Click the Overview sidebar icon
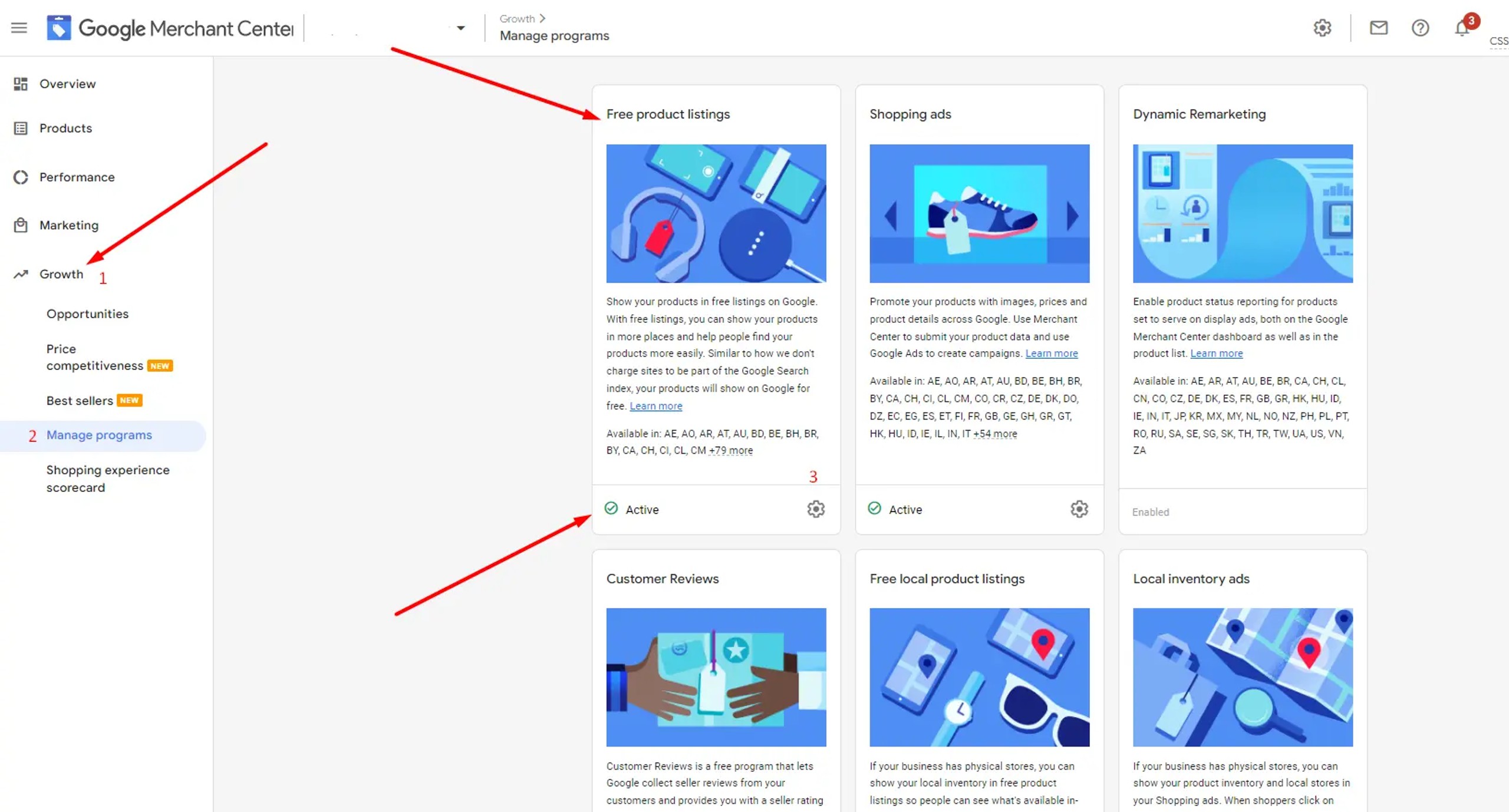The height and width of the screenshot is (812, 1509). pyautogui.click(x=21, y=84)
